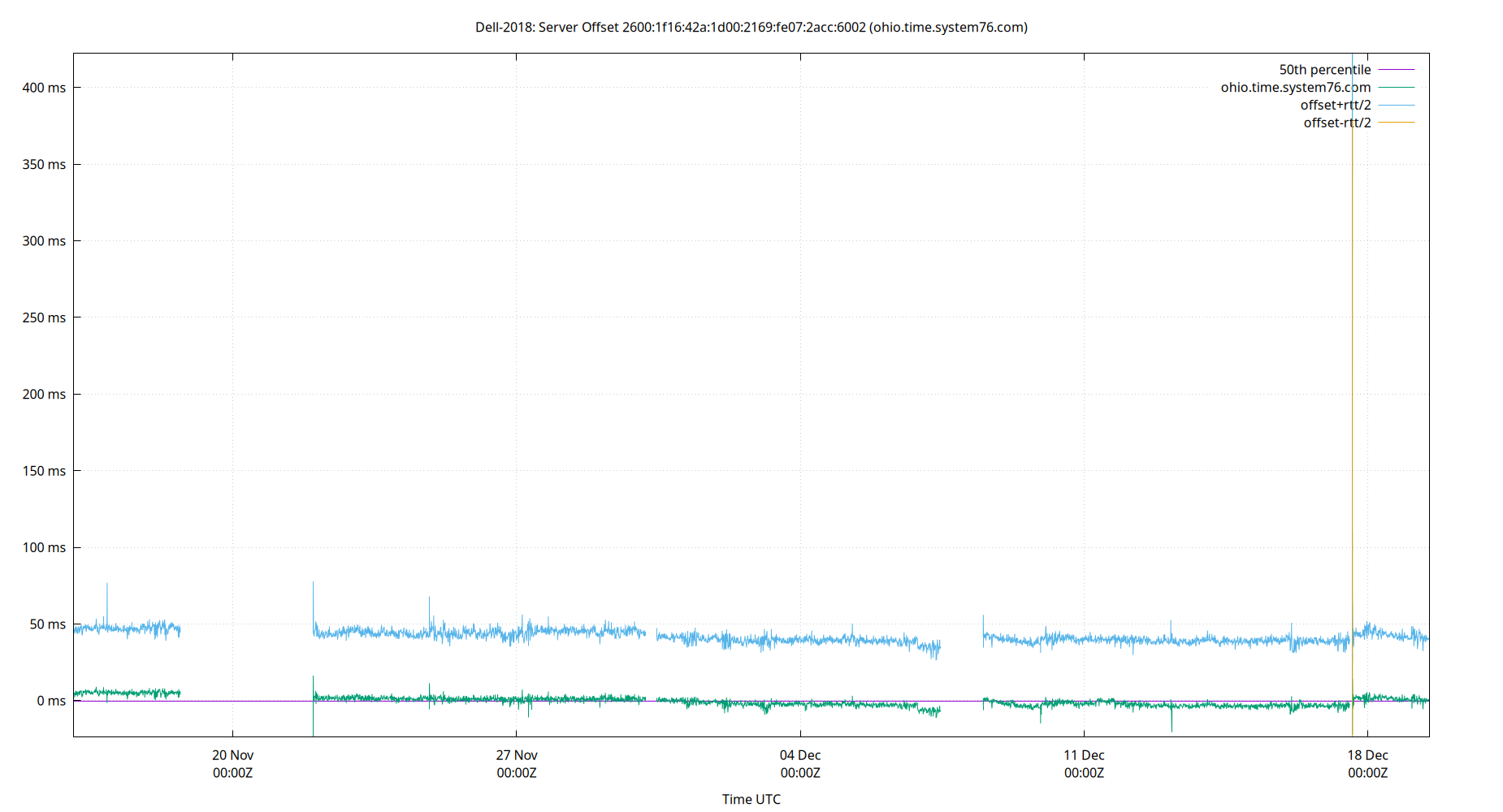Click the "18 Dec" date tick label

(x=1370, y=754)
